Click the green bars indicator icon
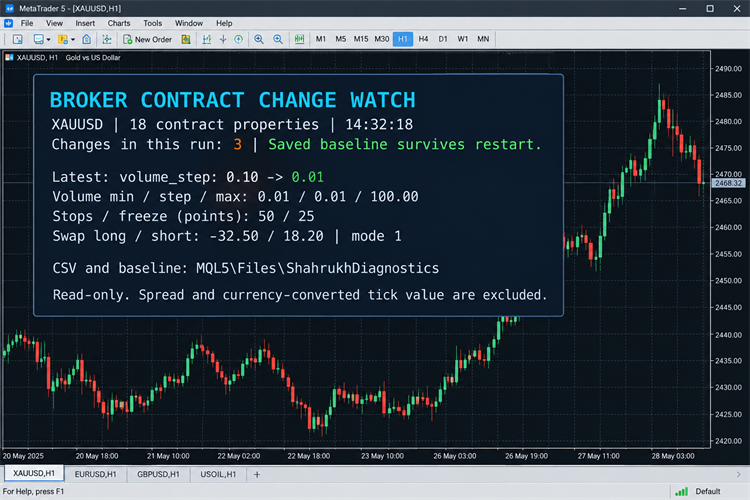The width and height of the screenshot is (750, 500). pyautogui.click(x=299, y=39)
